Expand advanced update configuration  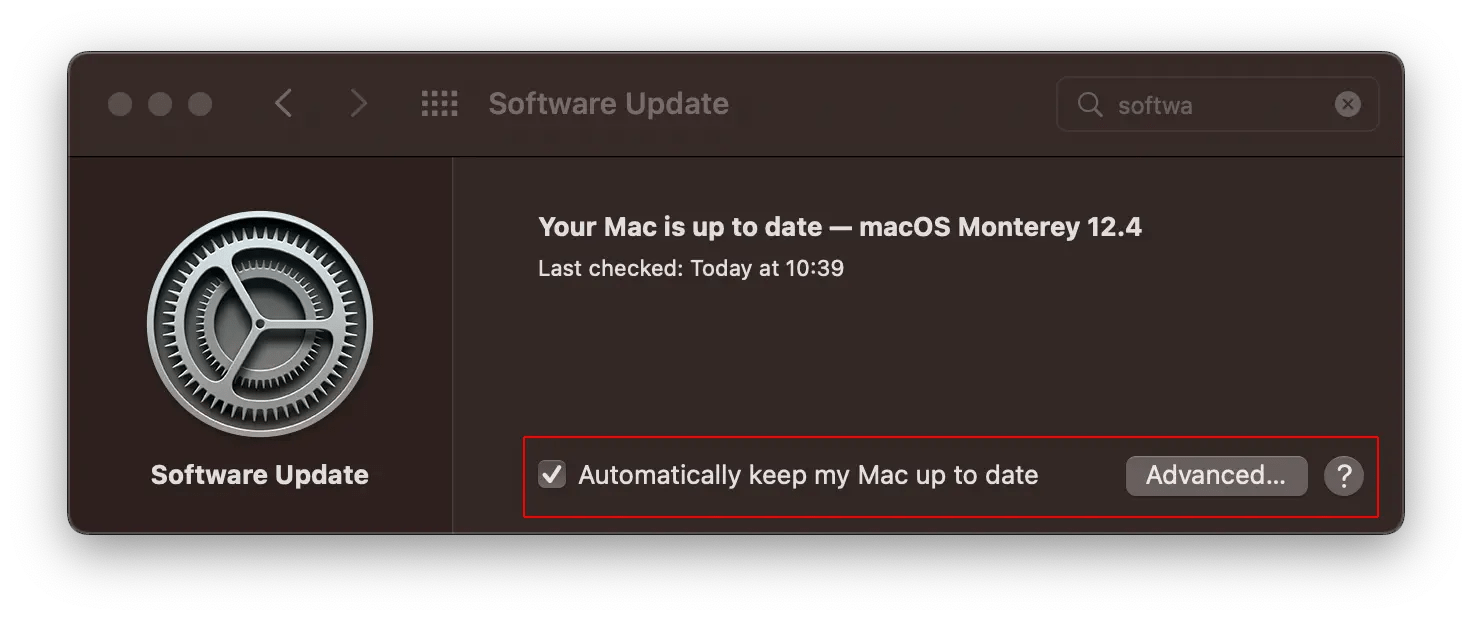tap(1216, 476)
